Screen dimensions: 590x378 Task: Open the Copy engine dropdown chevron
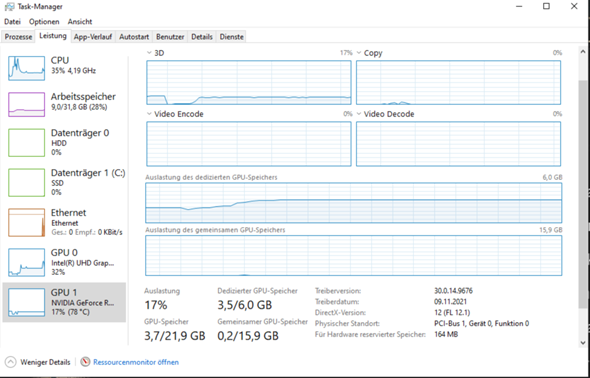tap(359, 53)
